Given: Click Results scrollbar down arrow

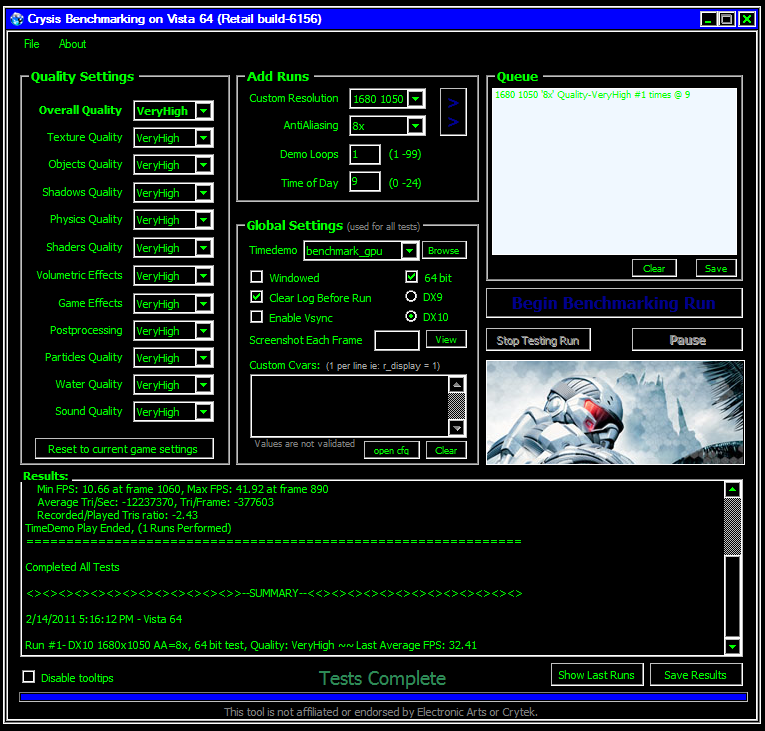Looking at the screenshot, I should click(732, 646).
